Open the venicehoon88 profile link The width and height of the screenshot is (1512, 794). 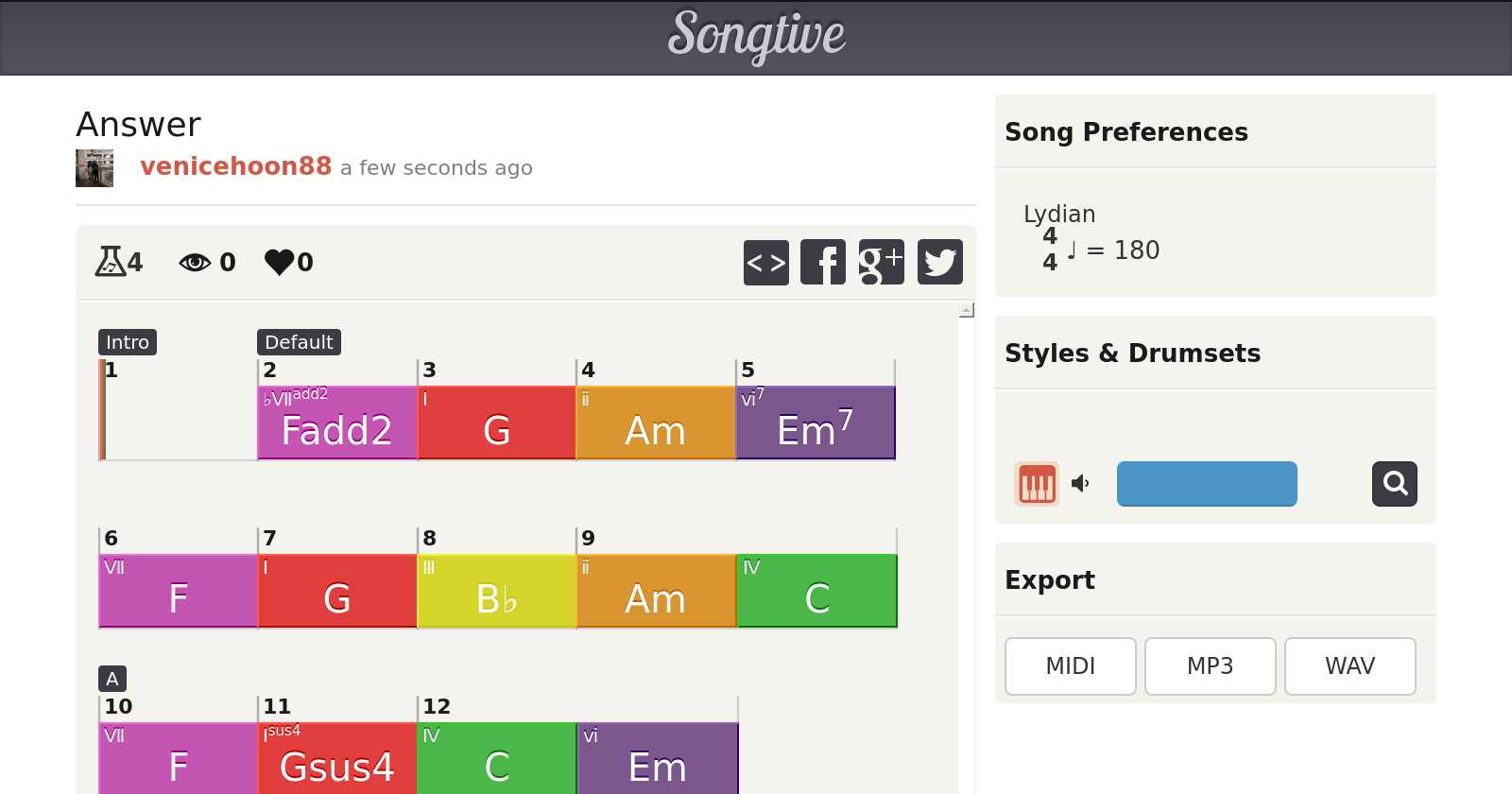pos(235,166)
